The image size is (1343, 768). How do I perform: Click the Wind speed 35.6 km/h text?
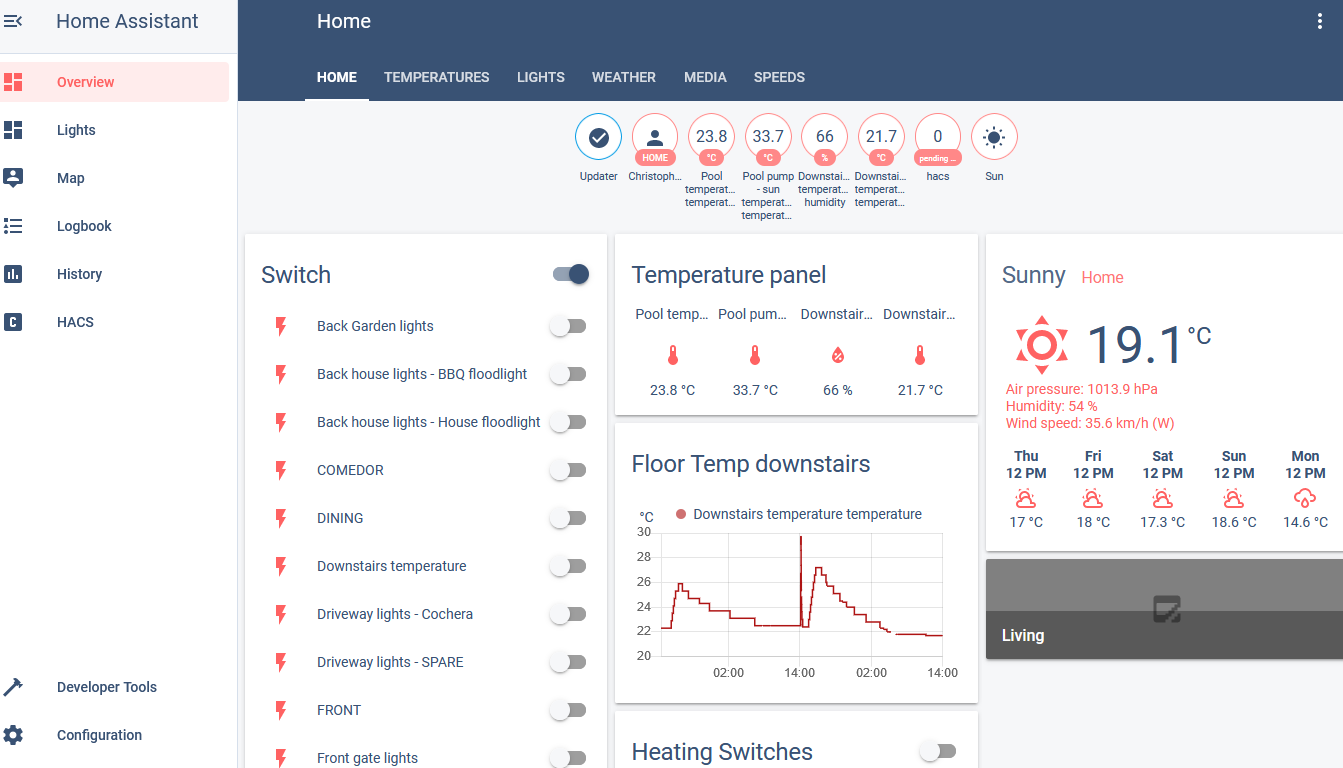1090,423
